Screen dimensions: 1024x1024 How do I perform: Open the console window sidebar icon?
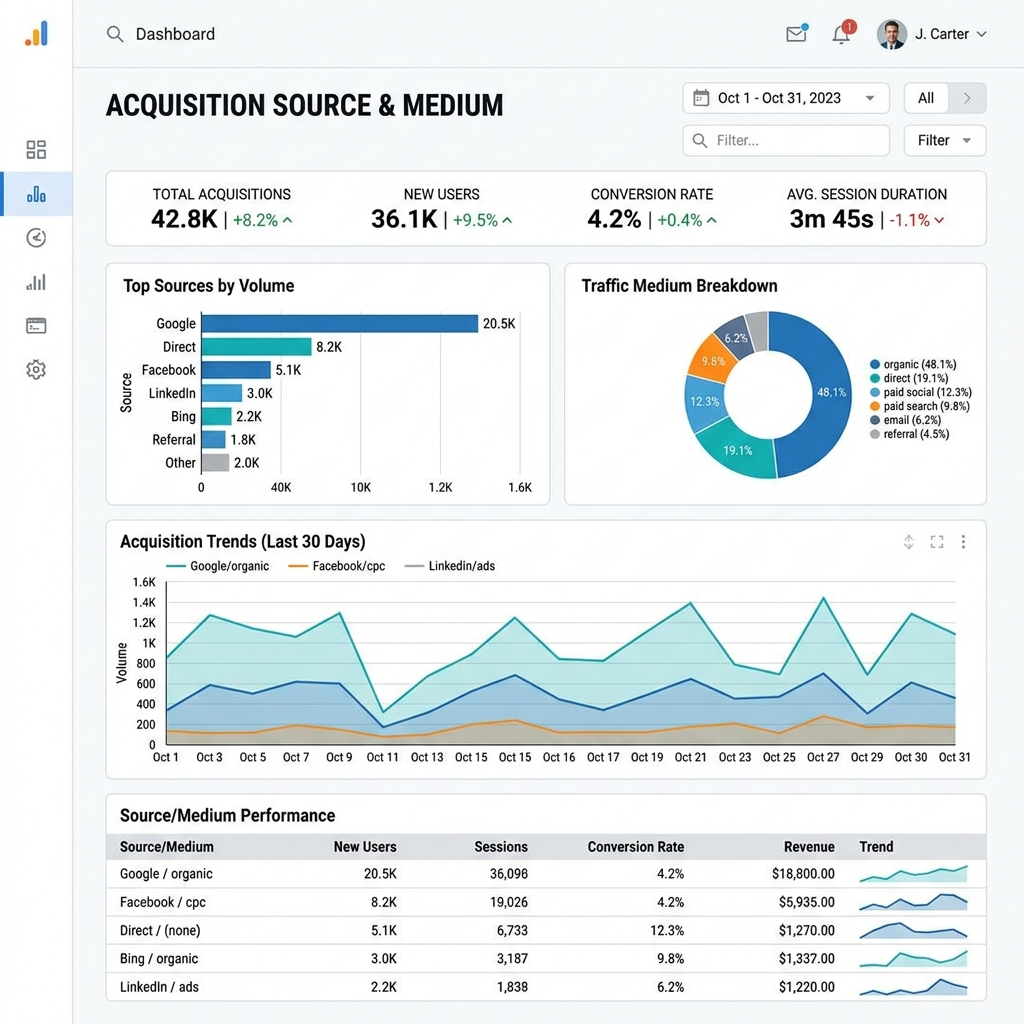click(x=36, y=326)
